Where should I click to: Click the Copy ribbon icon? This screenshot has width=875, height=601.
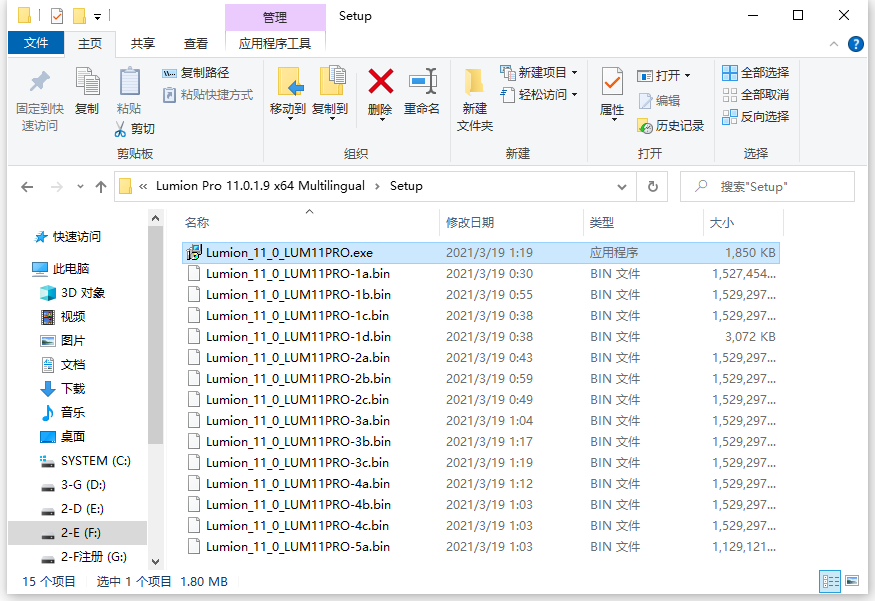pos(88,81)
